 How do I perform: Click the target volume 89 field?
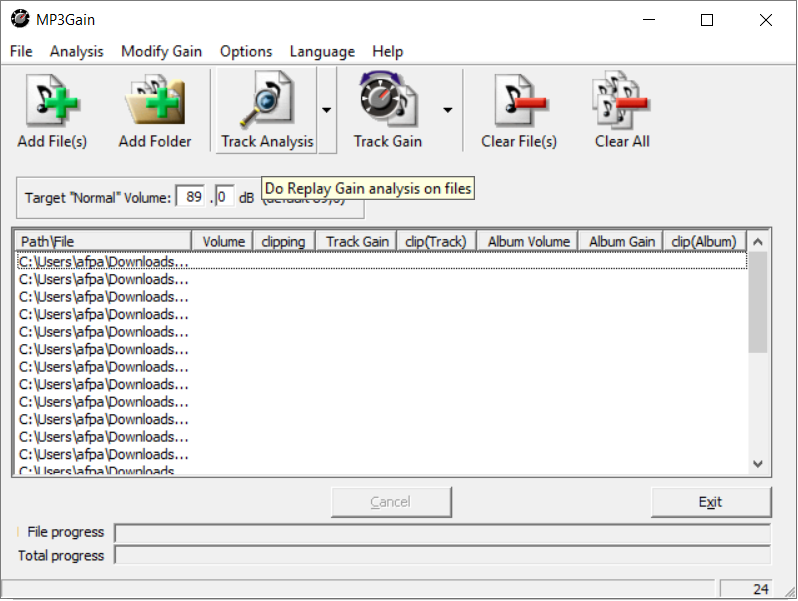pos(191,197)
